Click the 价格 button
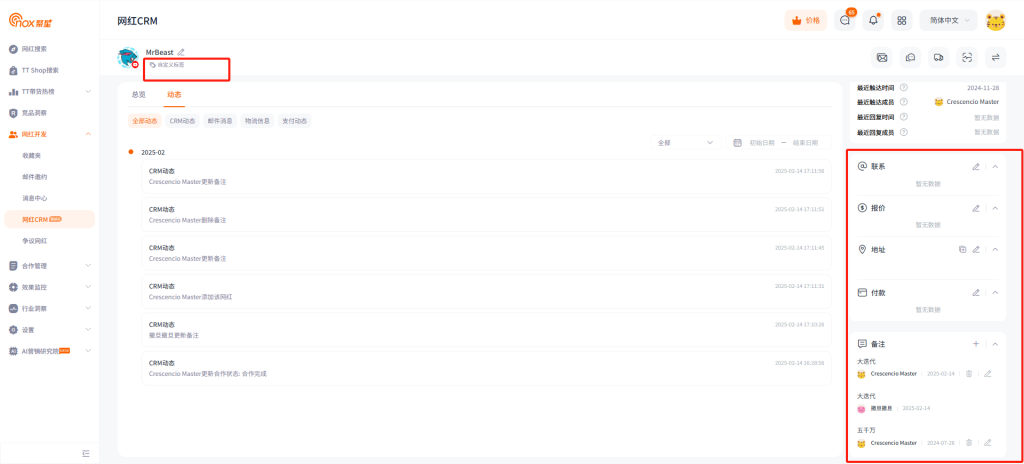1024x464 pixels. pos(806,20)
